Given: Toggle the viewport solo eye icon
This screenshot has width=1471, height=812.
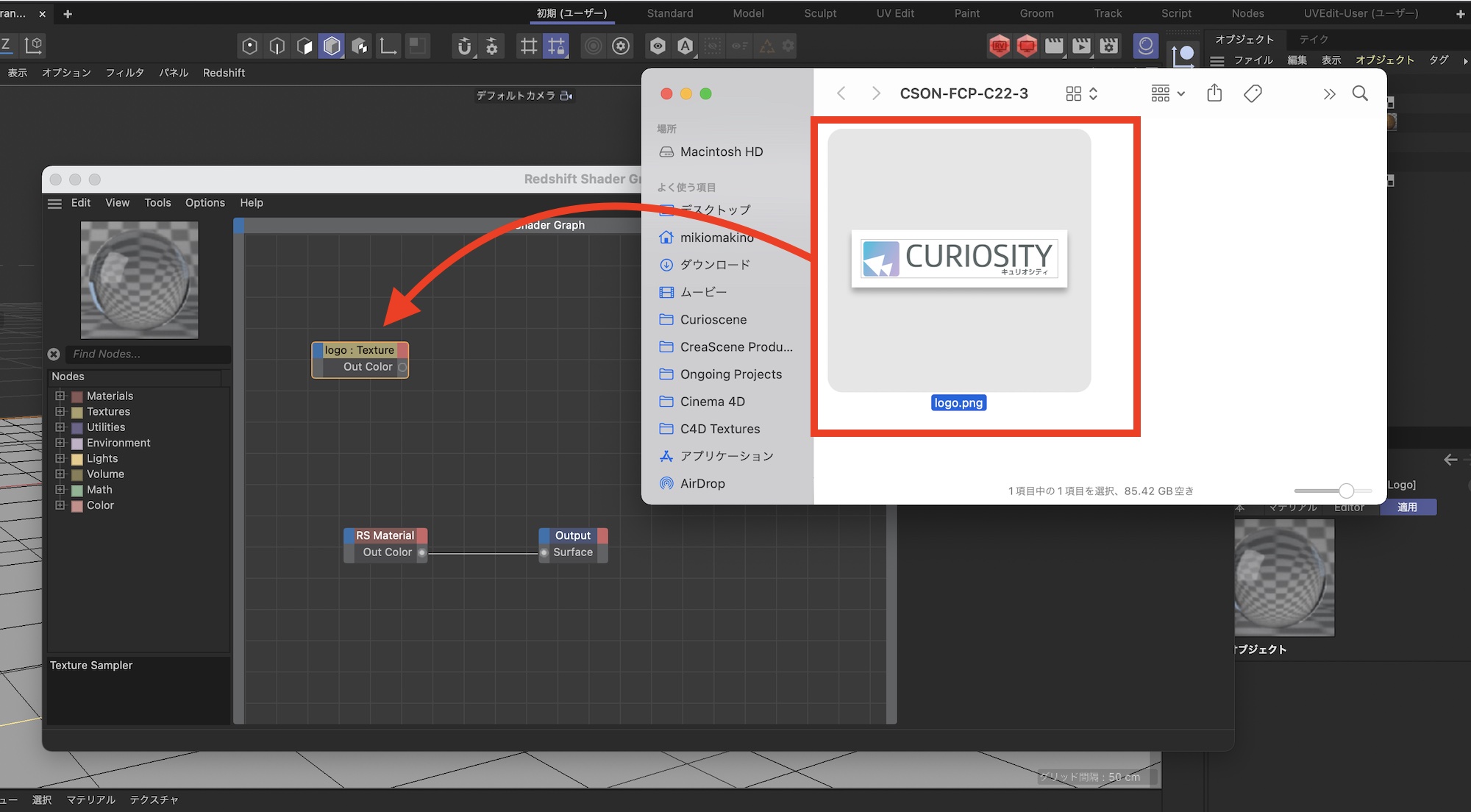Looking at the screenshot, I should (x=658, y=46).
